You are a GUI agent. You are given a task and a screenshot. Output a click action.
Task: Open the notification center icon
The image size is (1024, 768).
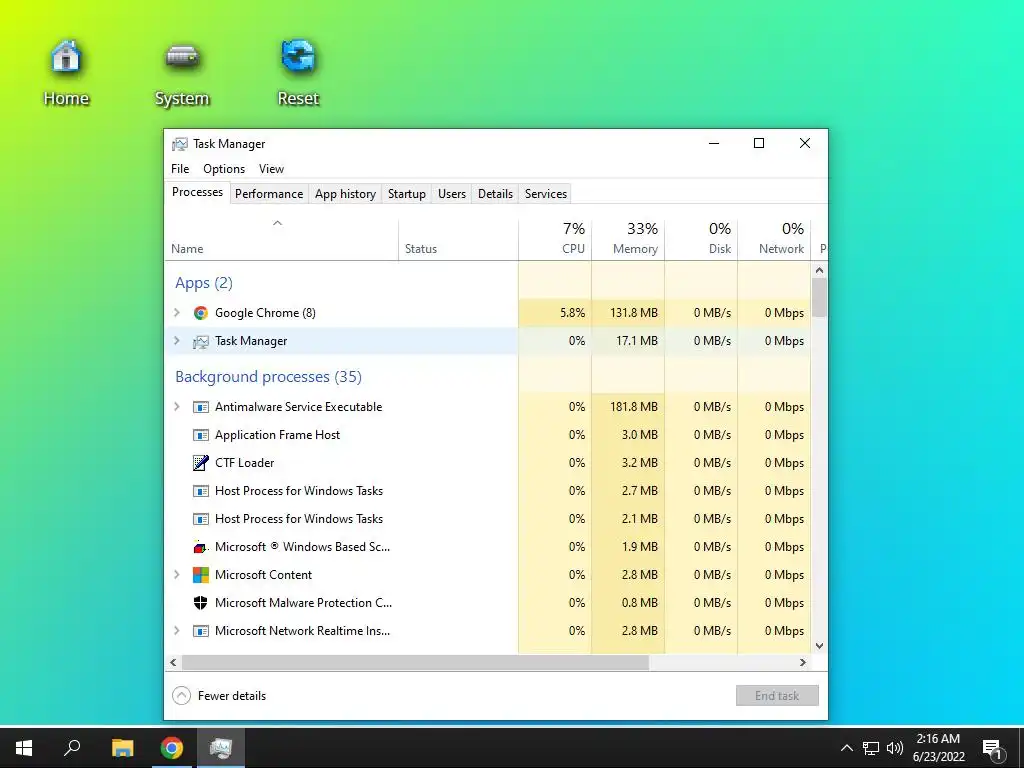coord(993,749)
